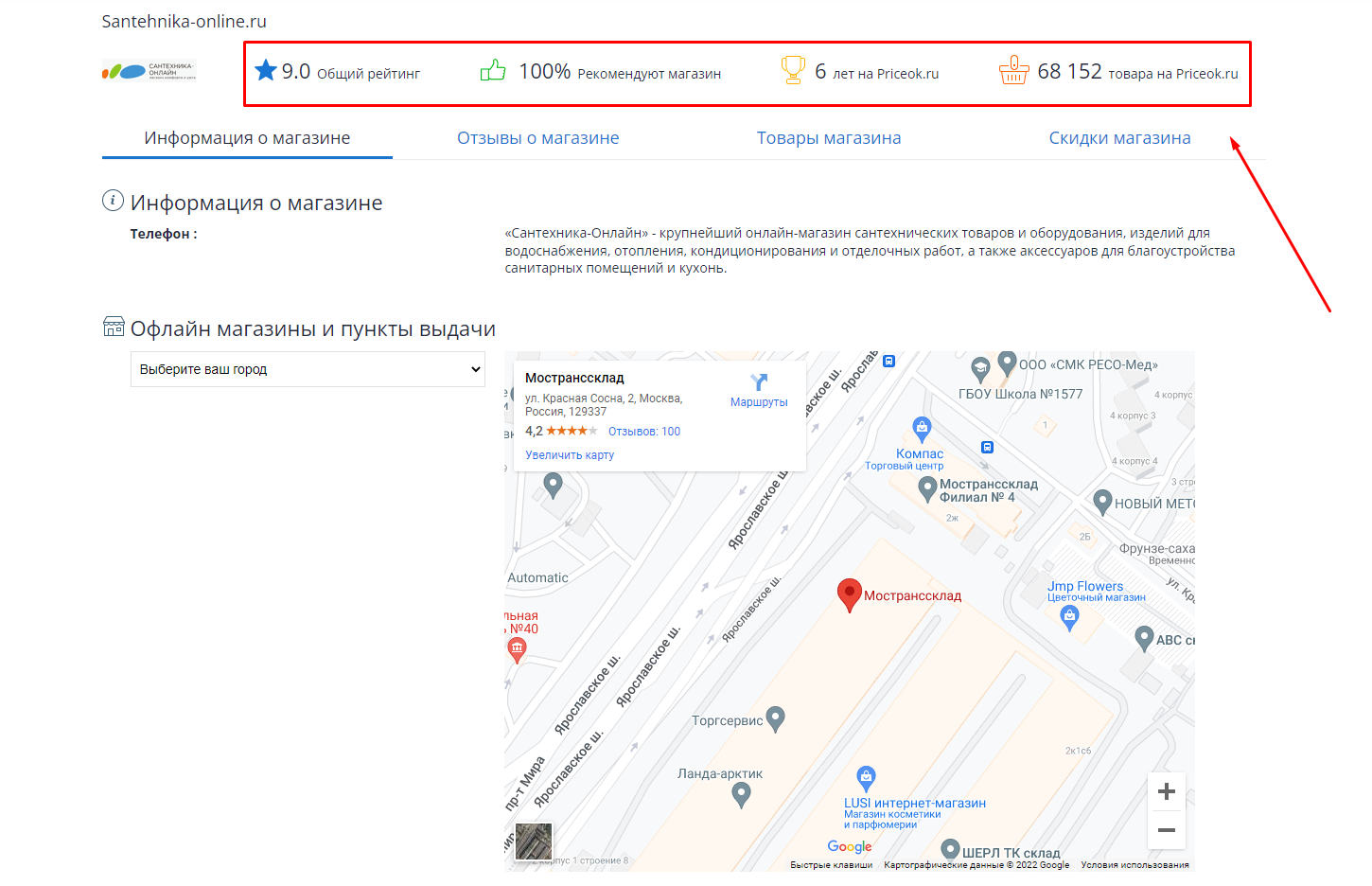Click the orange shopping basket icon
The width and height of the screenshot is (1372, 886).
[x=1013, y=70]
